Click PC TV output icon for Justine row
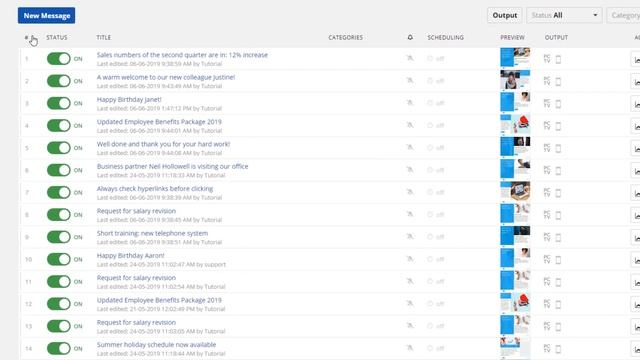This screenshot has width=640, height=360. coord(547,81)
